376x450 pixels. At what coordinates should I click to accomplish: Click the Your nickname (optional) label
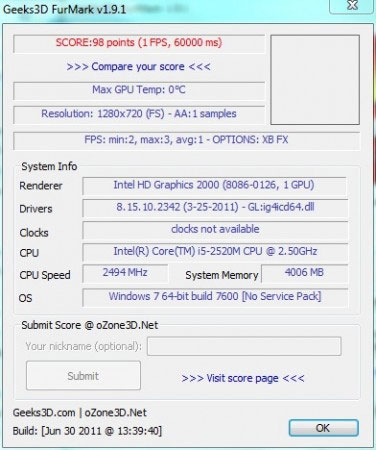pyautogui.click(x=84, y=346)
